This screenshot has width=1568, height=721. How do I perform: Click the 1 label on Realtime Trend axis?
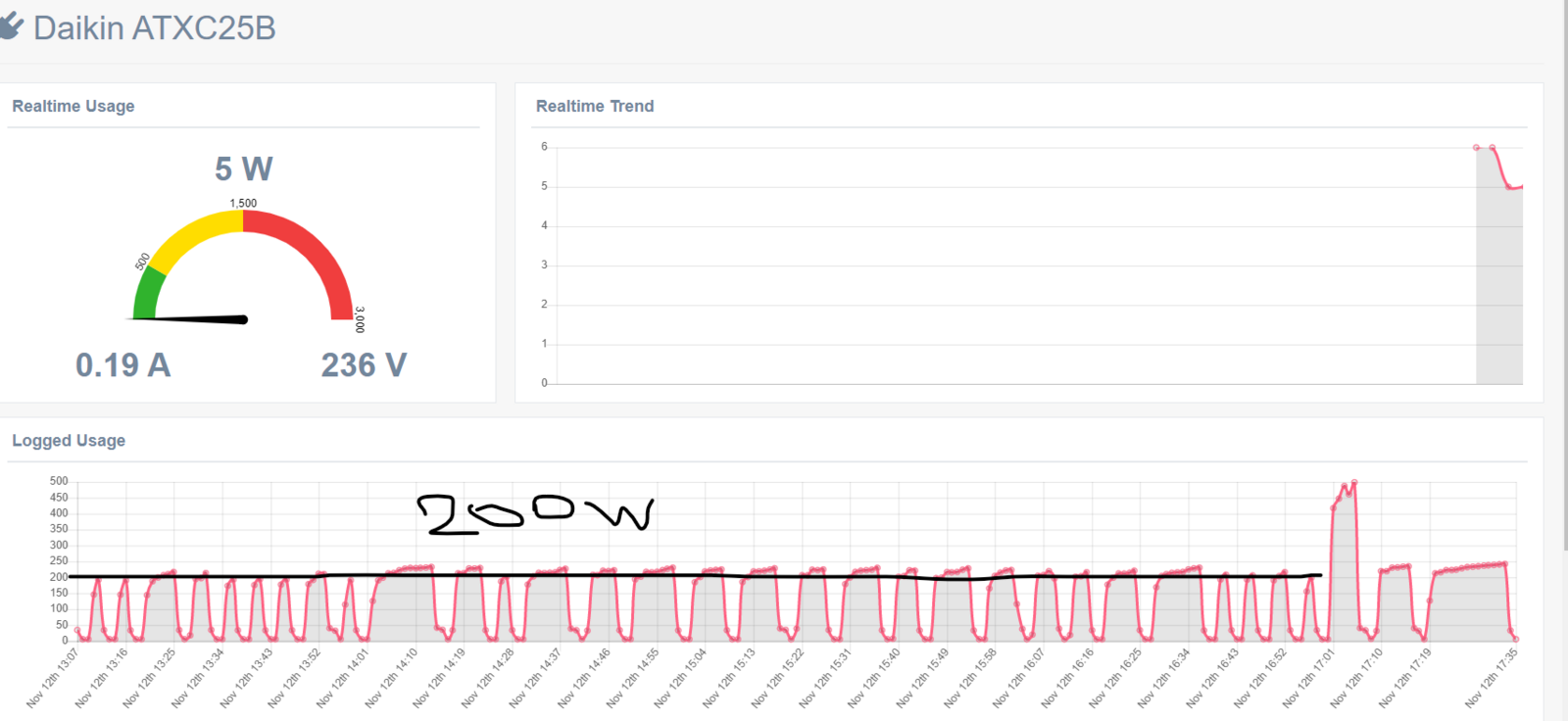click(x=544, y=344)
